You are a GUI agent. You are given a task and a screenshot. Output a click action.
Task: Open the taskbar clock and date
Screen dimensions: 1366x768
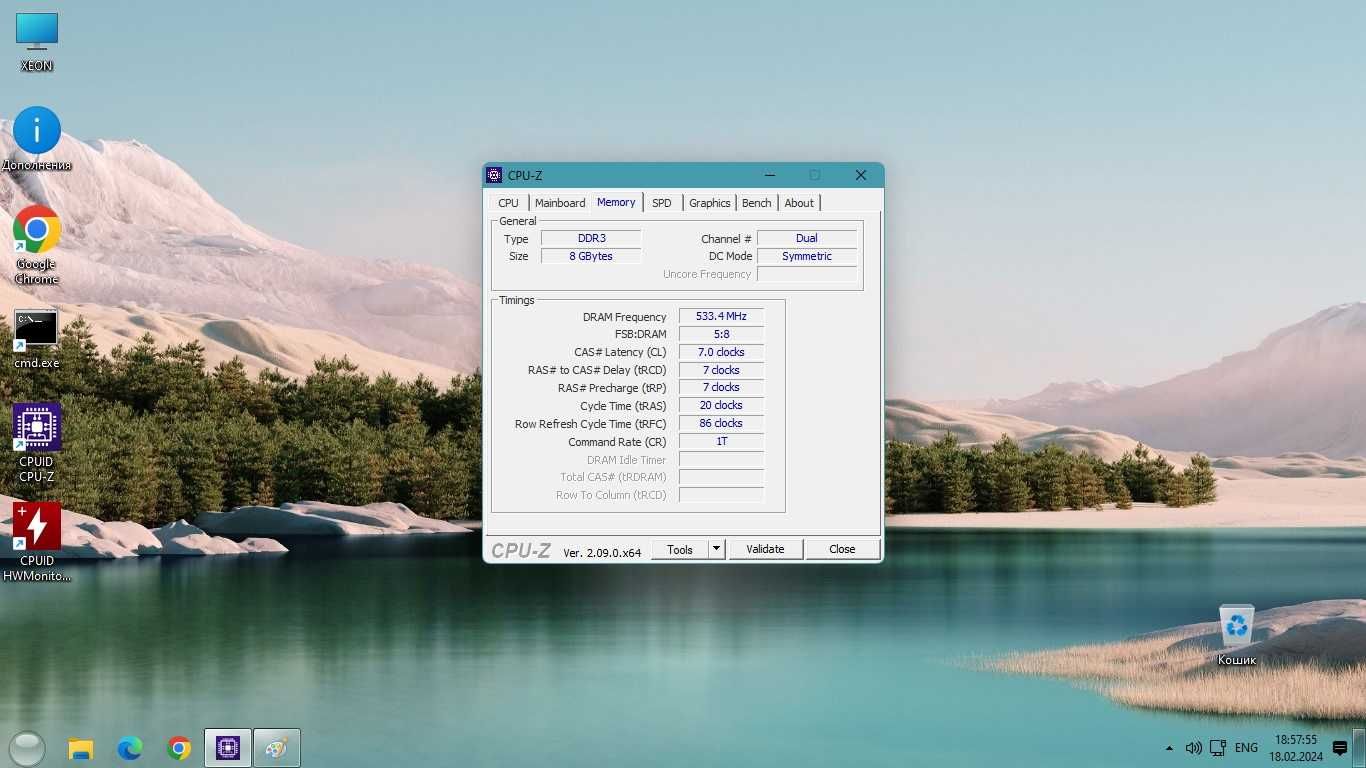pyautogui.click(x=1296, y=748)
